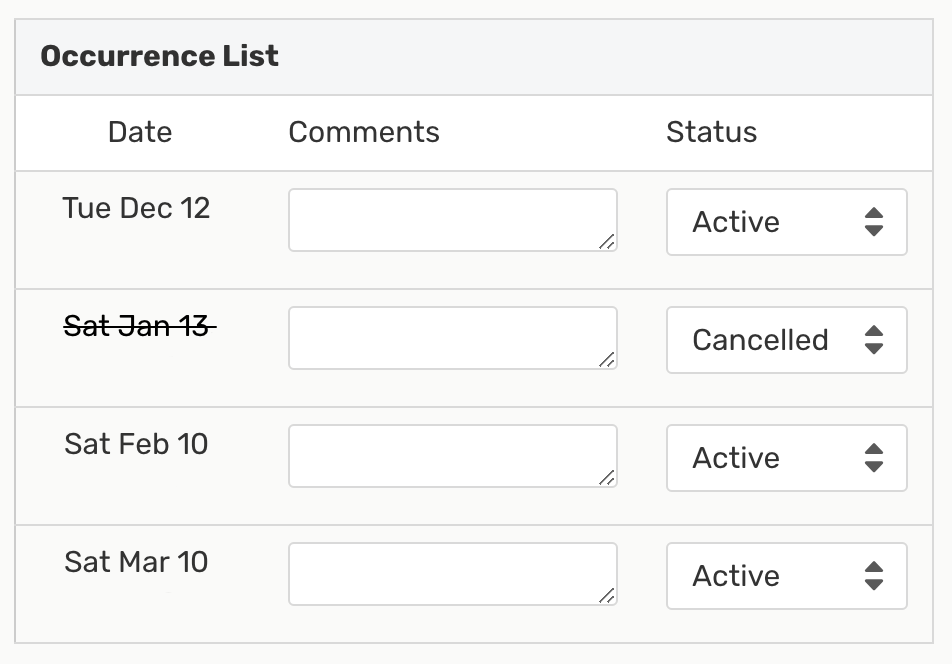Click the up-down arrows in Sat Feb 10 status
Screen dimensions: 952x664
click(x=874, y=458)
